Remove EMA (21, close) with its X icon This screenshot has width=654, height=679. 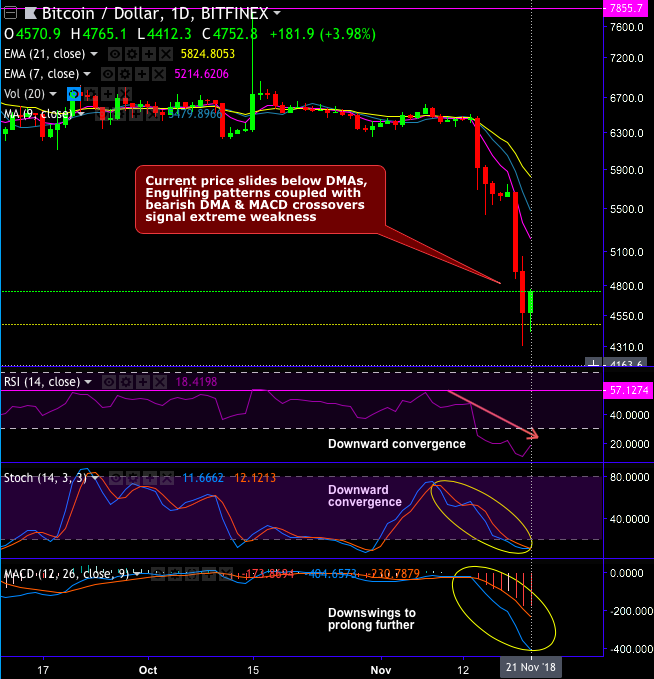coord(165,54)
